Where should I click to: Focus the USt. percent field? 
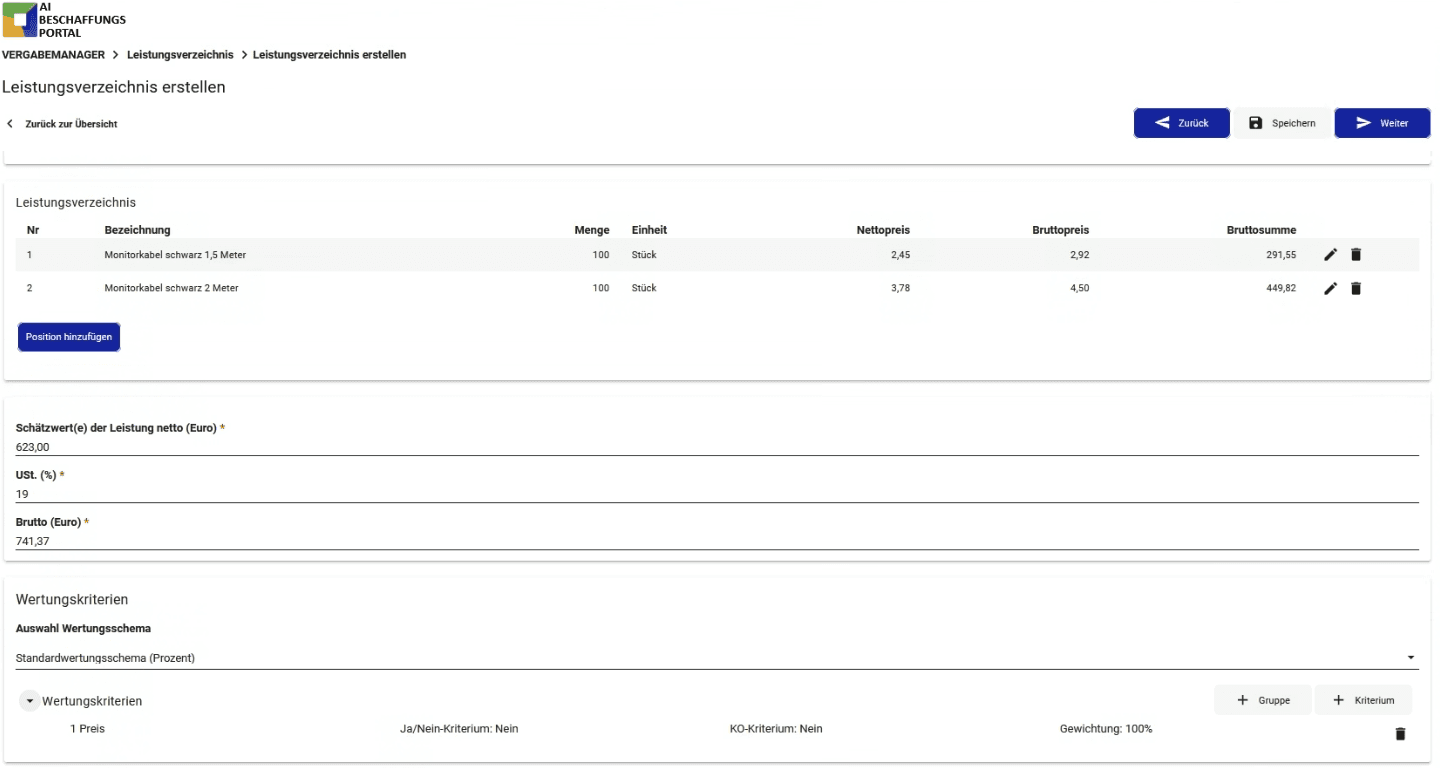pyautogui.click(x=717, y=494)
